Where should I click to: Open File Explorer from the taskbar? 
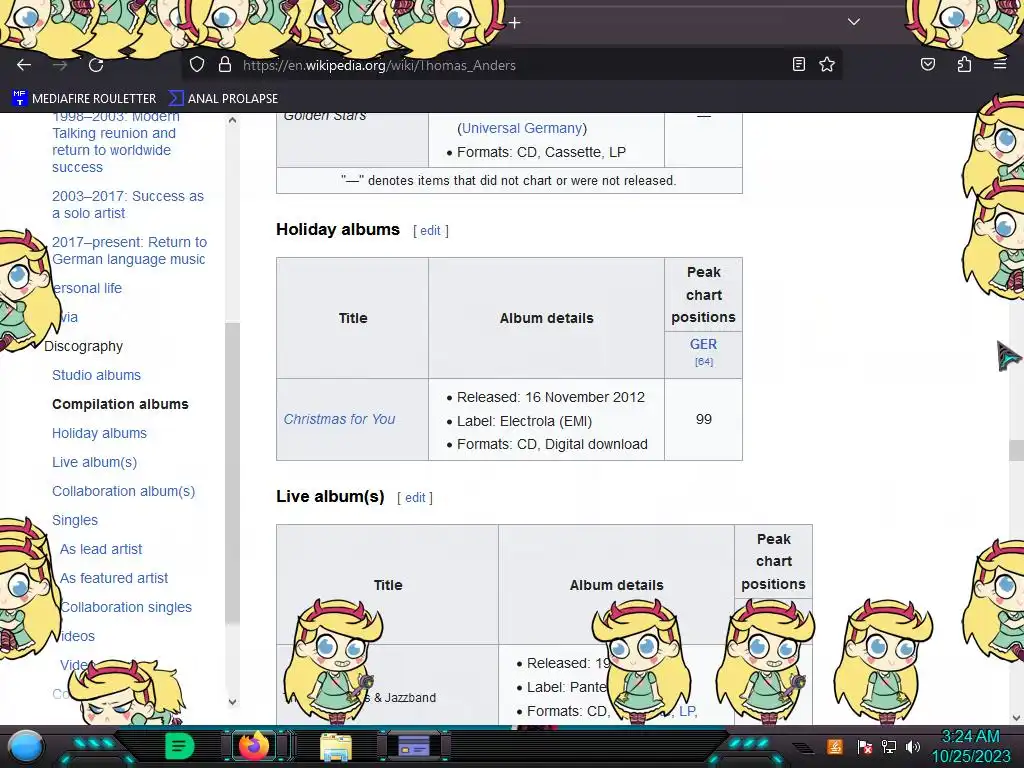point(336,746)
